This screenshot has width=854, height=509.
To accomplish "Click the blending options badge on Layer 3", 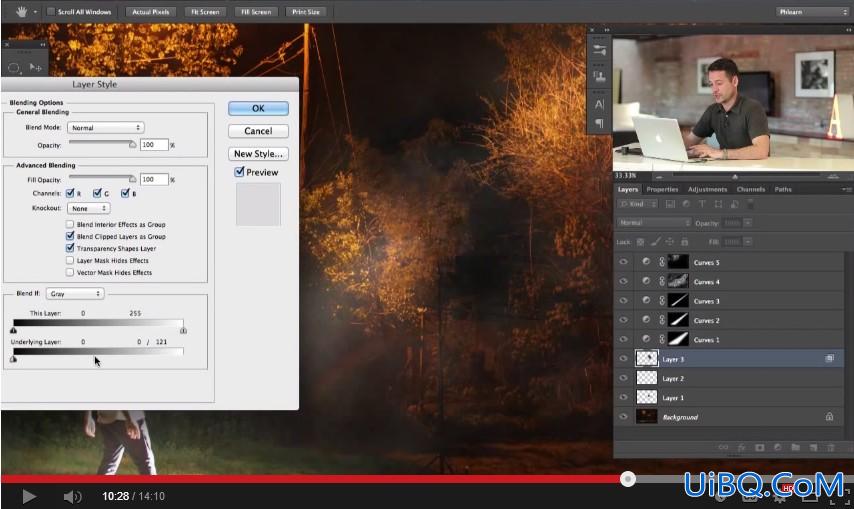I will click(829, 359).
